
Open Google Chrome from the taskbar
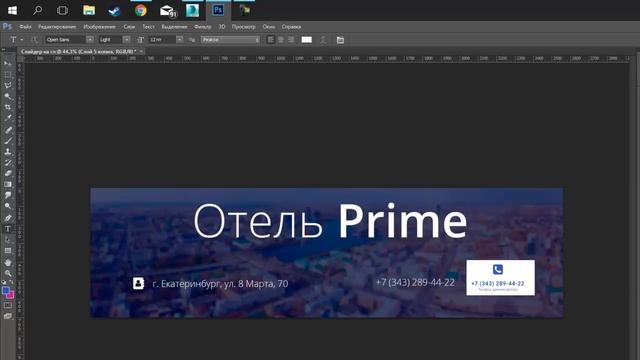(x=141, y=10)
